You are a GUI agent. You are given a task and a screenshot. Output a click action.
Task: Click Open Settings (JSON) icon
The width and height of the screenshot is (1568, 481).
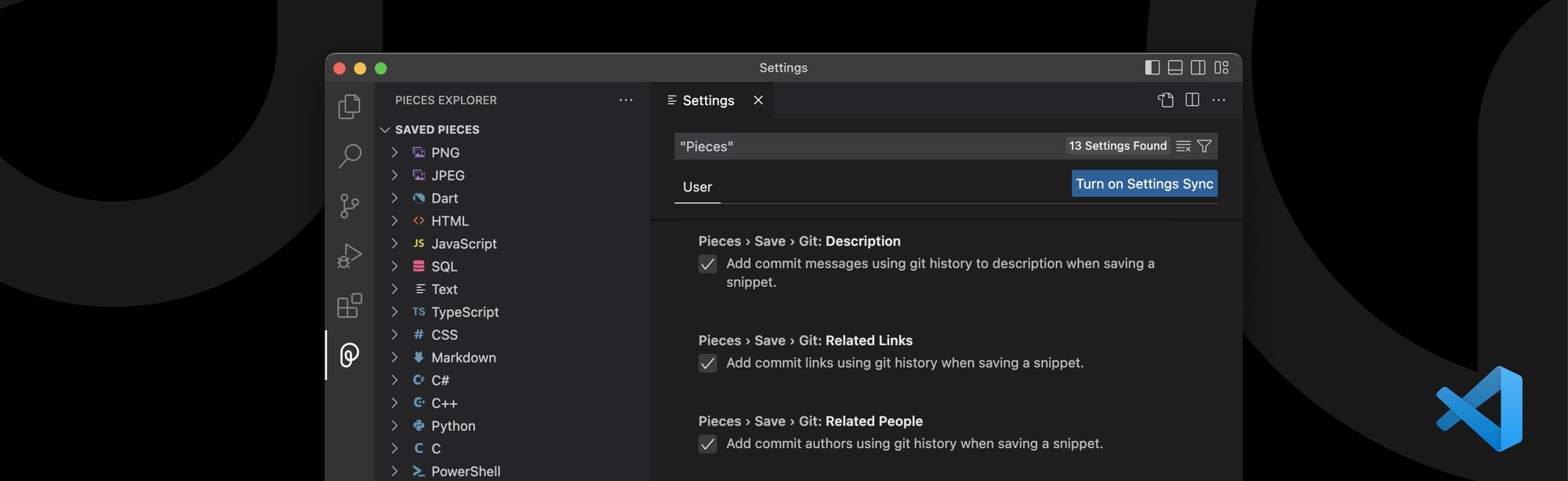[1166, 100]
